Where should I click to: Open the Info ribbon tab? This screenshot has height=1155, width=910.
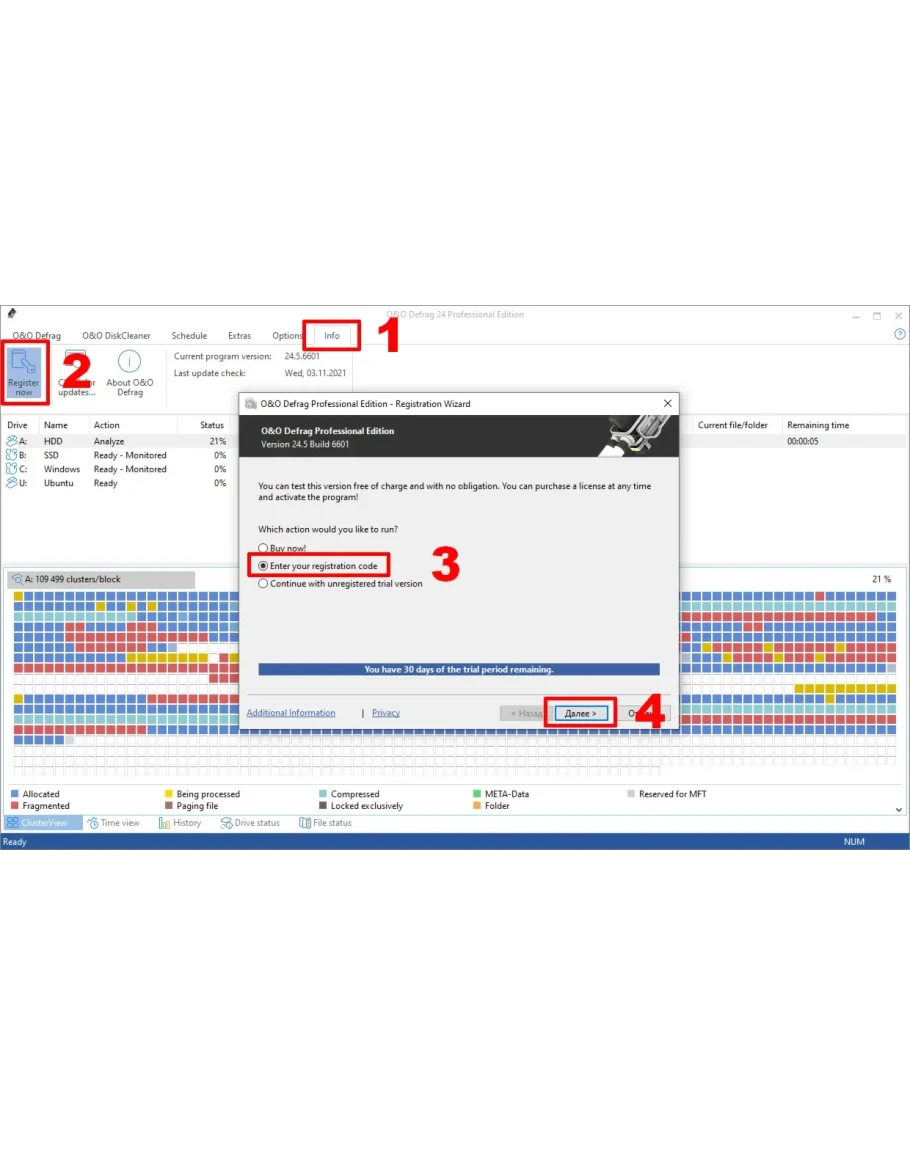click(331, 336)
